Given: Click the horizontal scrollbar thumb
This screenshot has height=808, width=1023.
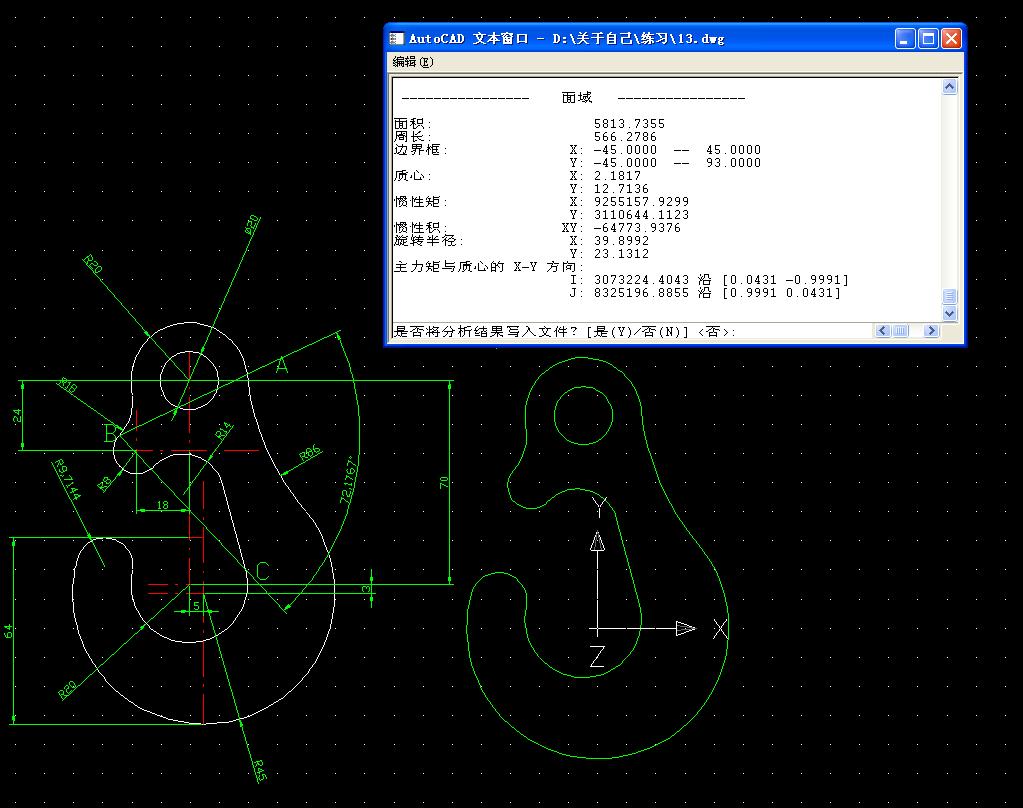Looking at the screenshot, I should point(900,331).
